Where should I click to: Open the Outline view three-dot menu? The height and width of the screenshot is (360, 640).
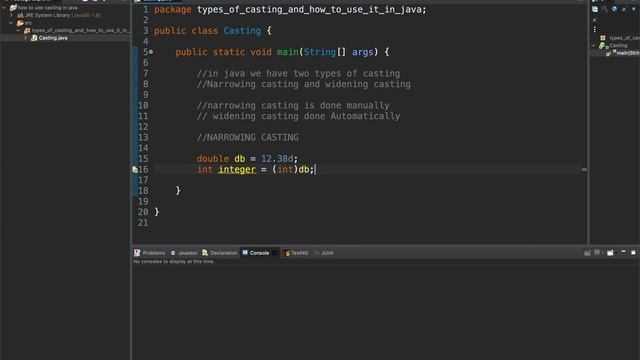coord(595,29)
